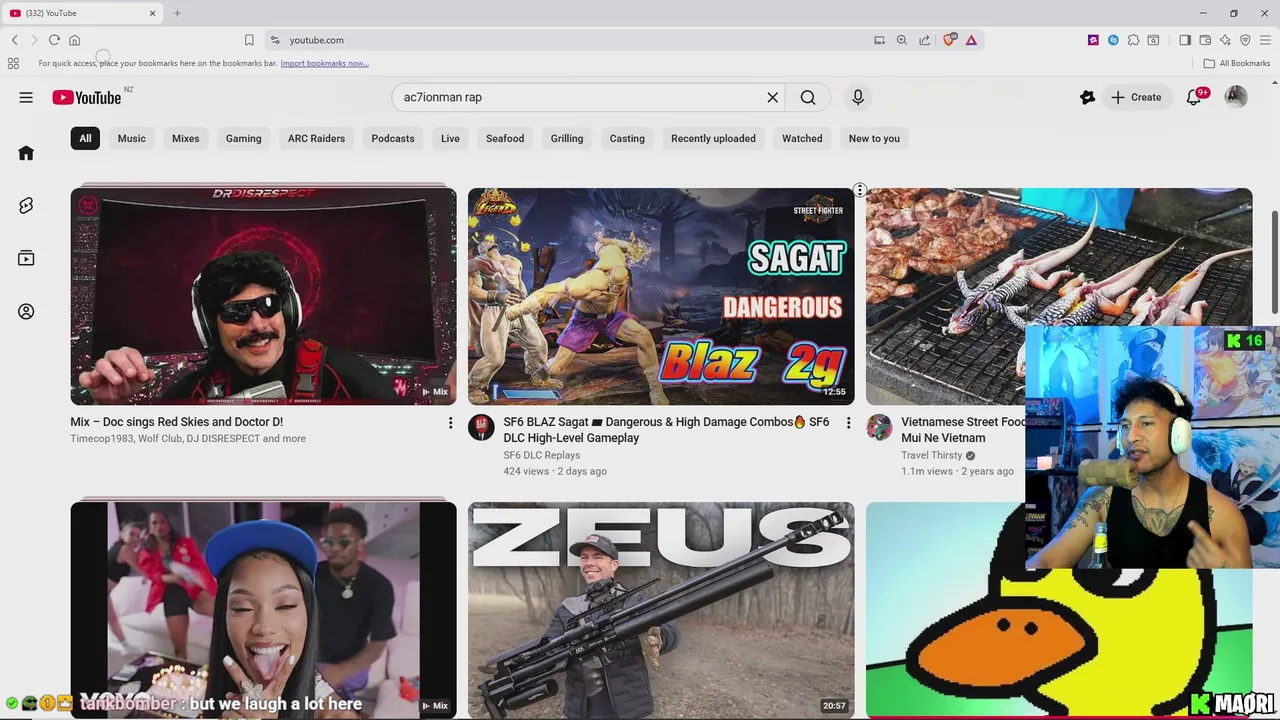Select the Gaming filter chip
This screenshot has width=1280, height=720.
click(x=243, y=138)
